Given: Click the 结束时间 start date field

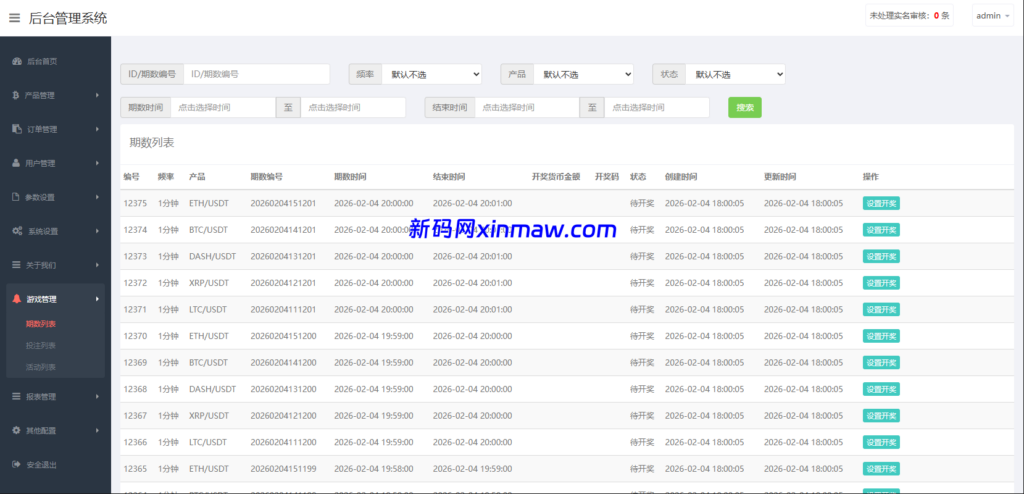Looking at the screenshot, I should [527, 108].
